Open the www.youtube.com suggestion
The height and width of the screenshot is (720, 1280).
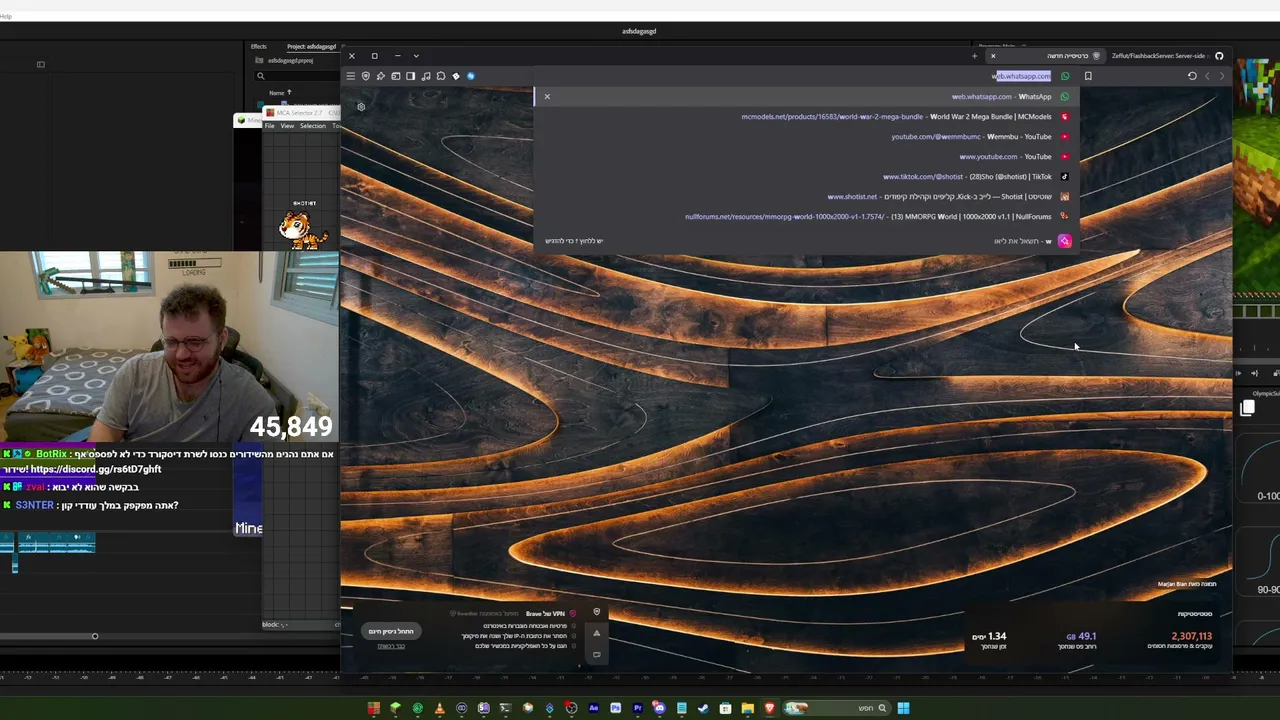(x=806, y=157)
